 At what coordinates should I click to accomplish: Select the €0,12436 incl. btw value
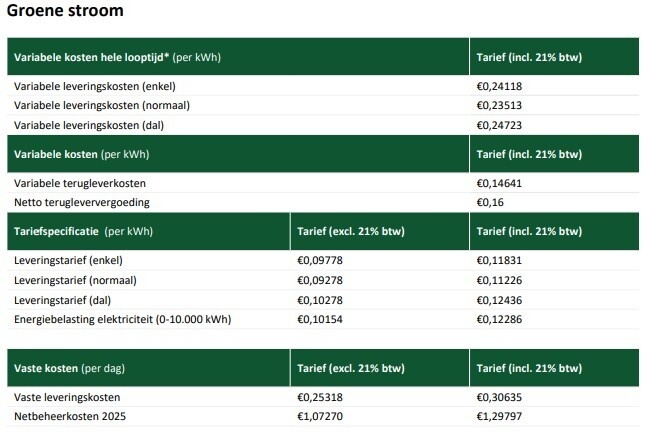500,299
